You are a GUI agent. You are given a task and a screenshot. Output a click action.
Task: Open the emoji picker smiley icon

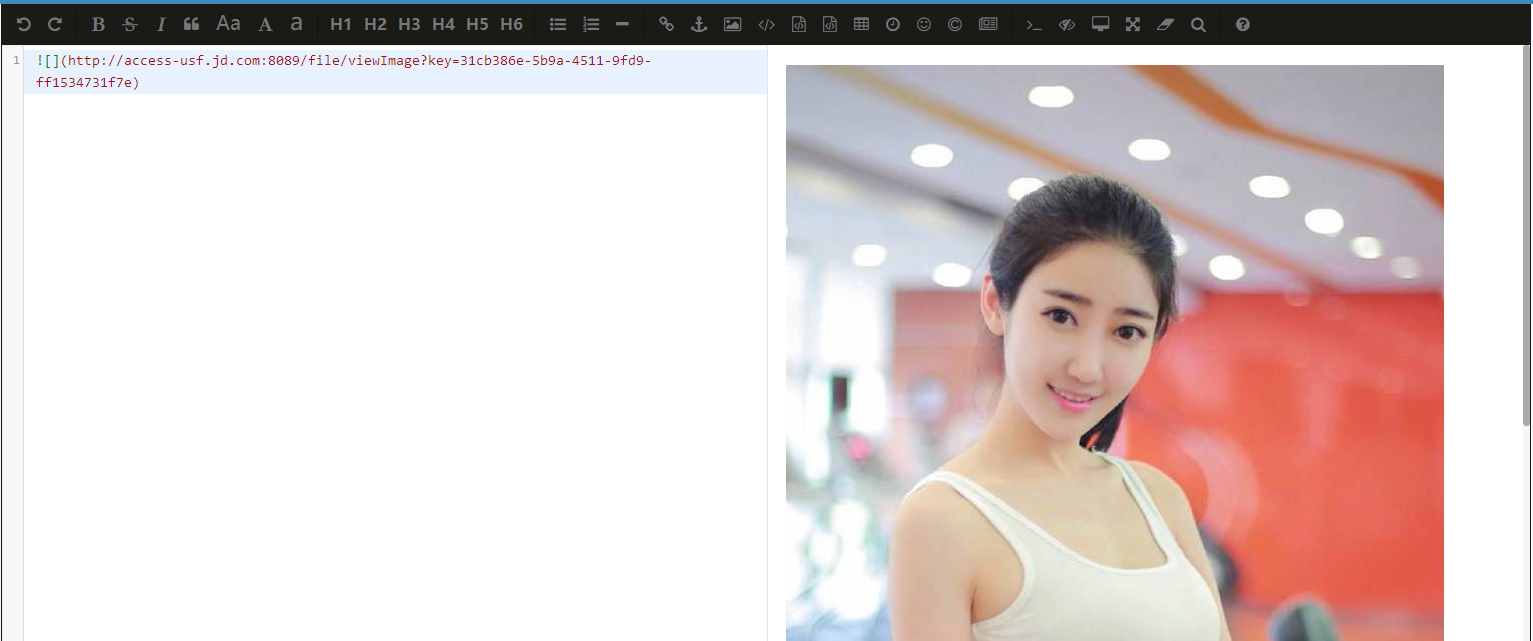(924, 24)
